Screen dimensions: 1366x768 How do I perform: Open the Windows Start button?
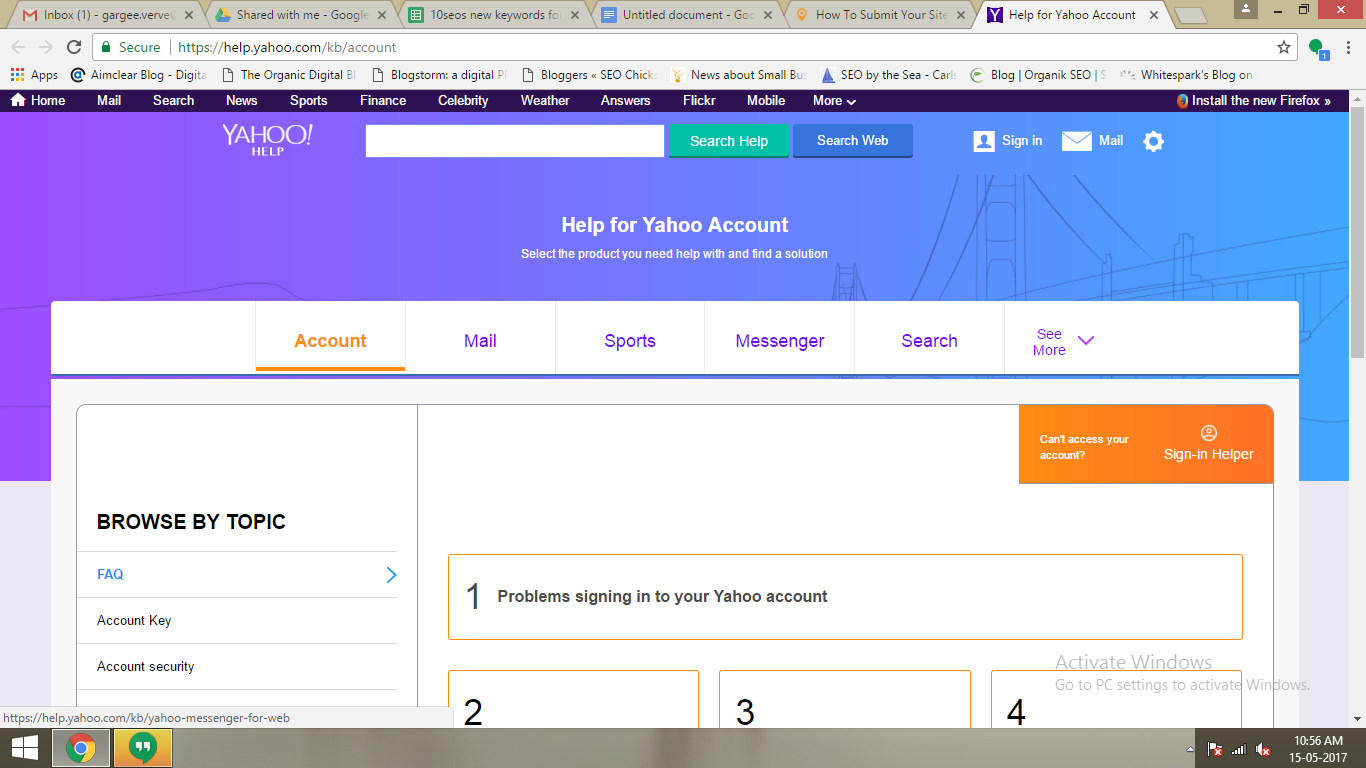pos(25,748)
